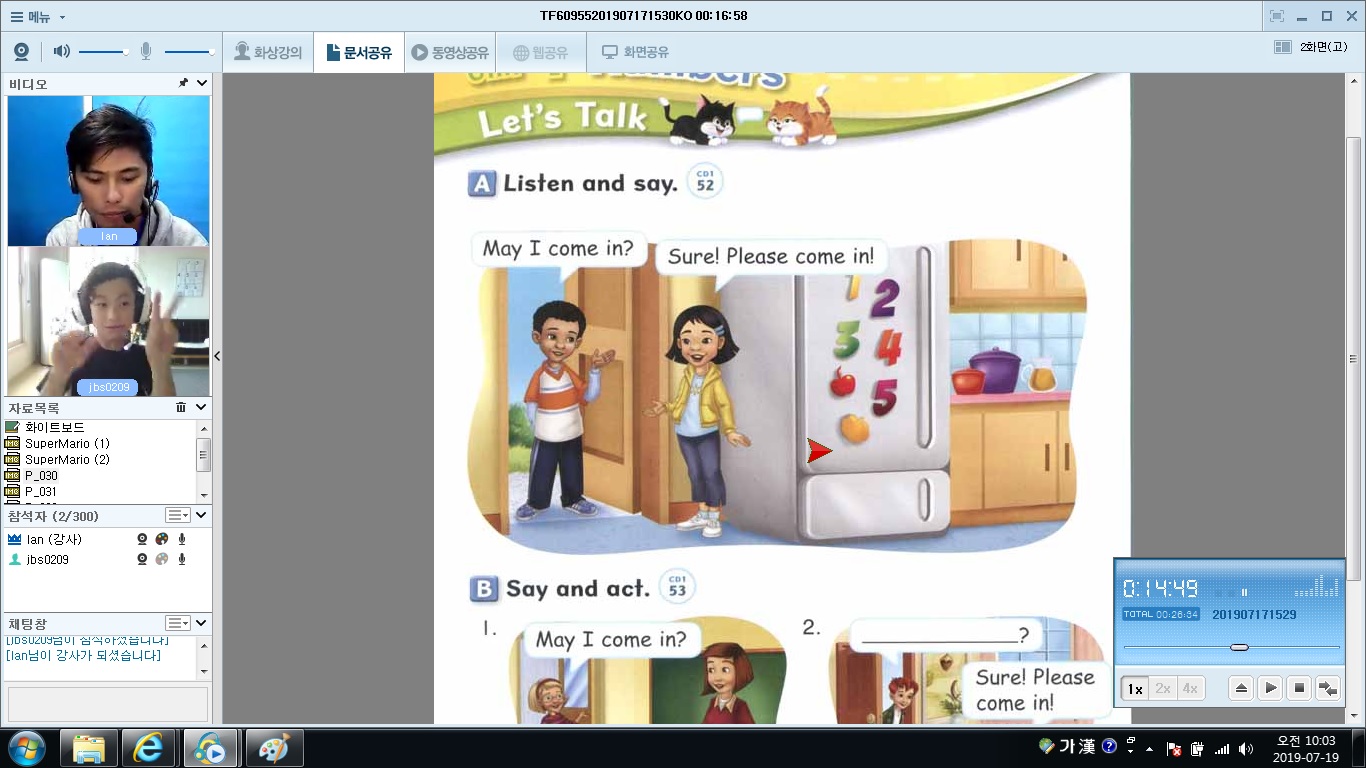The width and height of the screenshot is (1366, 768).
Task: Click the microphone icon in top toolbar
Action: (x=146, y=52)
